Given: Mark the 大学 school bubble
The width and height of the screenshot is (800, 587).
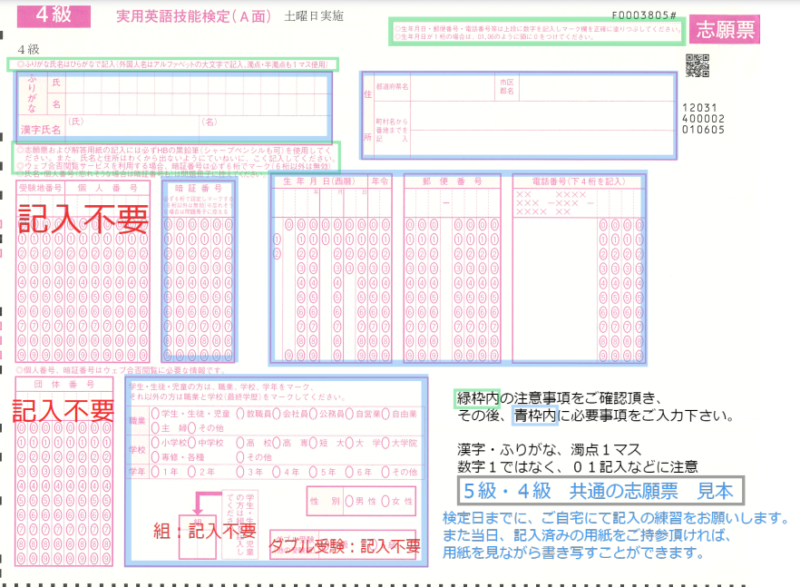Looking at the screenshot, I should point(351,443).
